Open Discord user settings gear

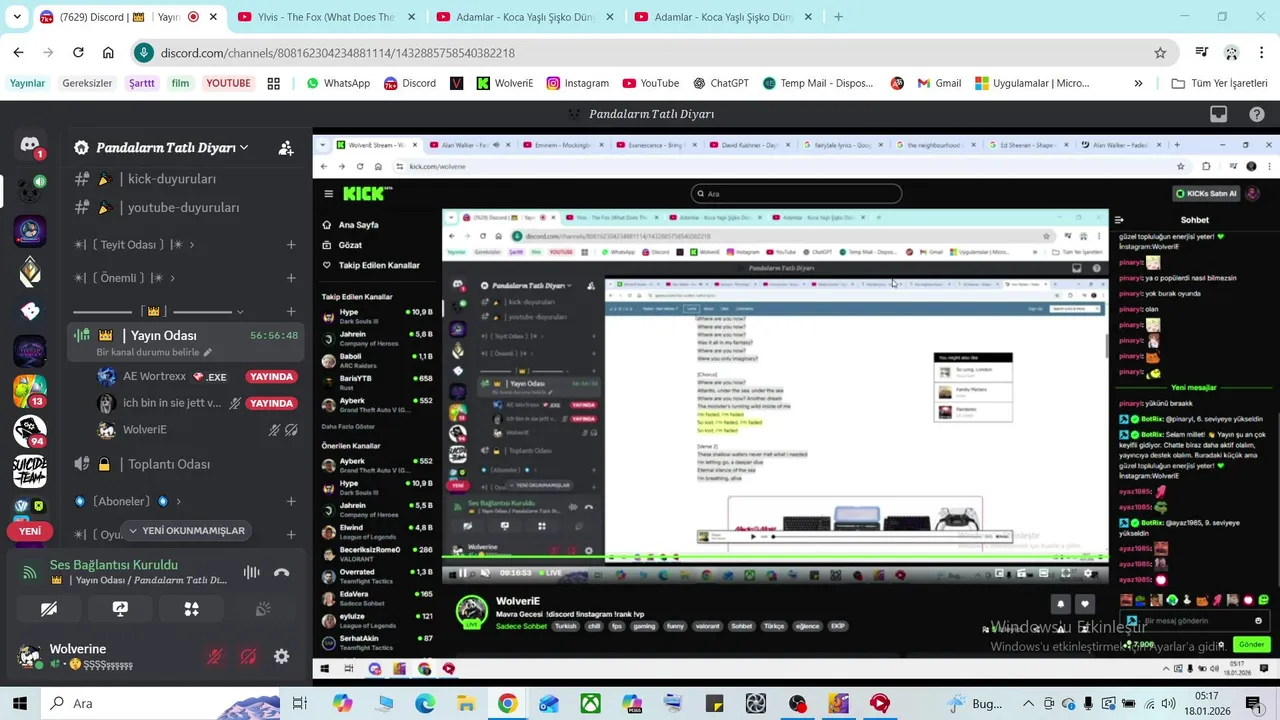click(281, 657)
